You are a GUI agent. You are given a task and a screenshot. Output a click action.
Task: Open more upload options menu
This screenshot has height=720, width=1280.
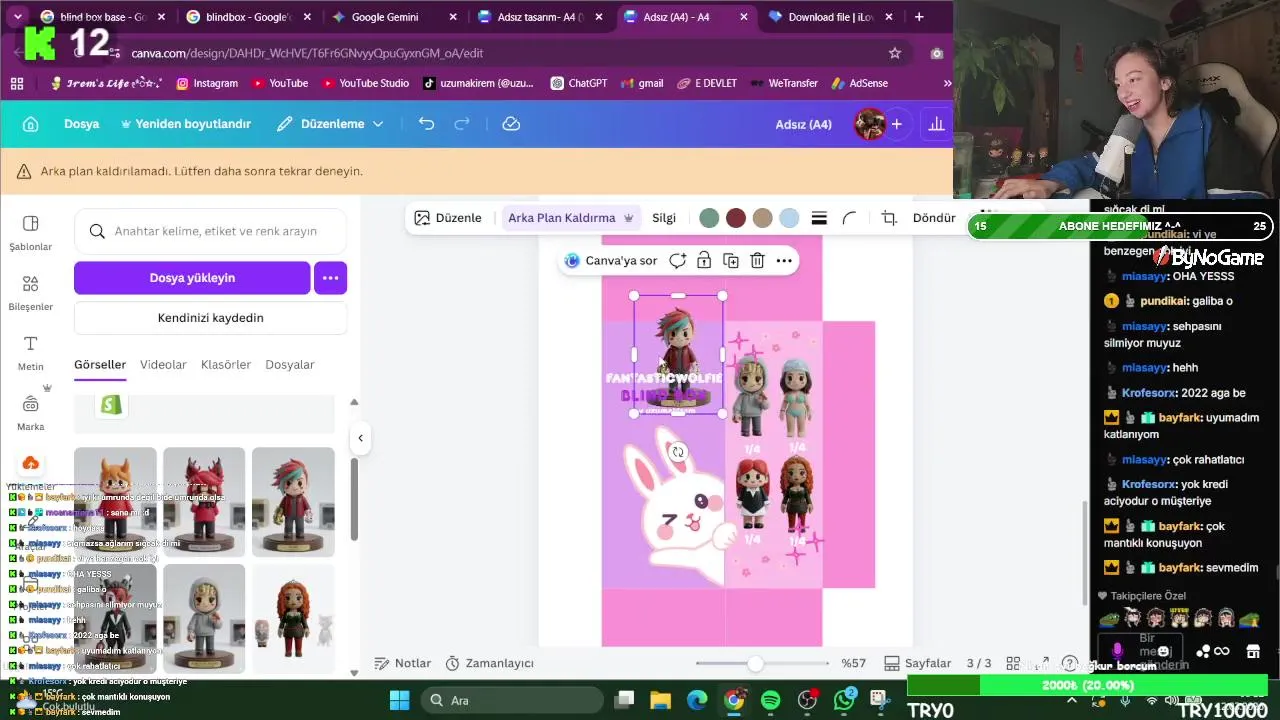click(331, 278)
